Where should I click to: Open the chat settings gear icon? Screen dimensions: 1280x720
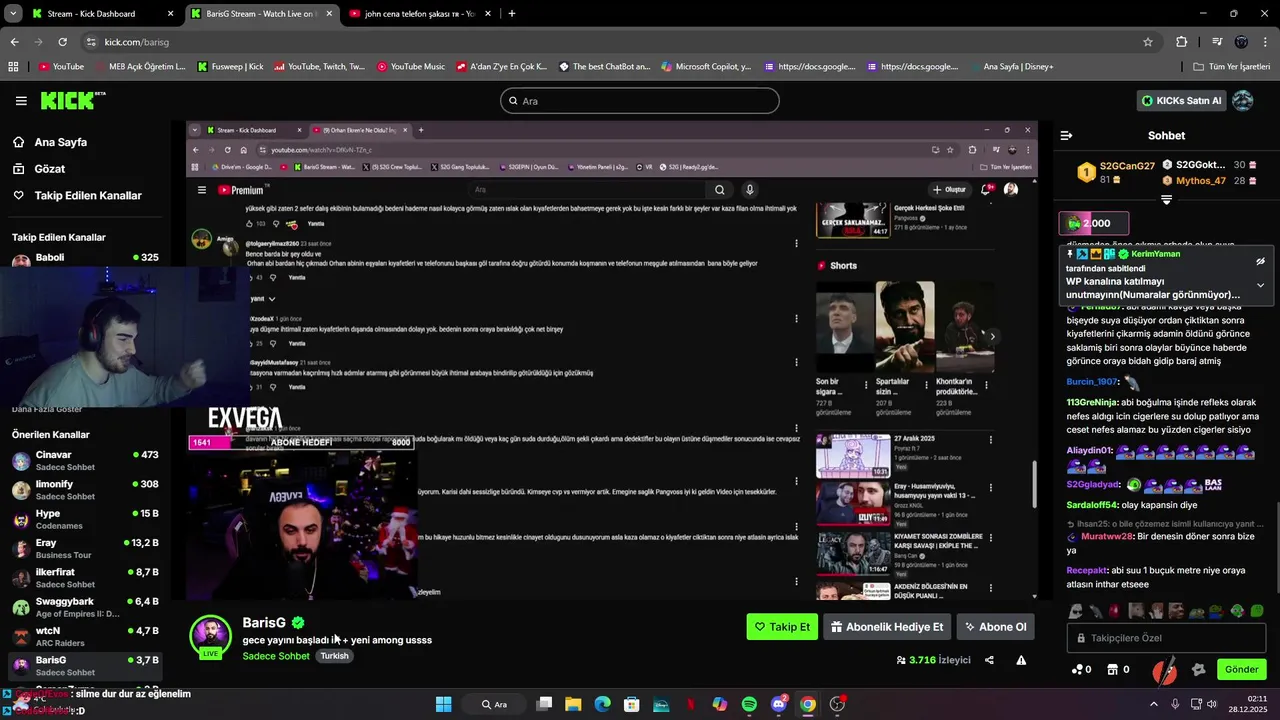tap(1199, 670)
